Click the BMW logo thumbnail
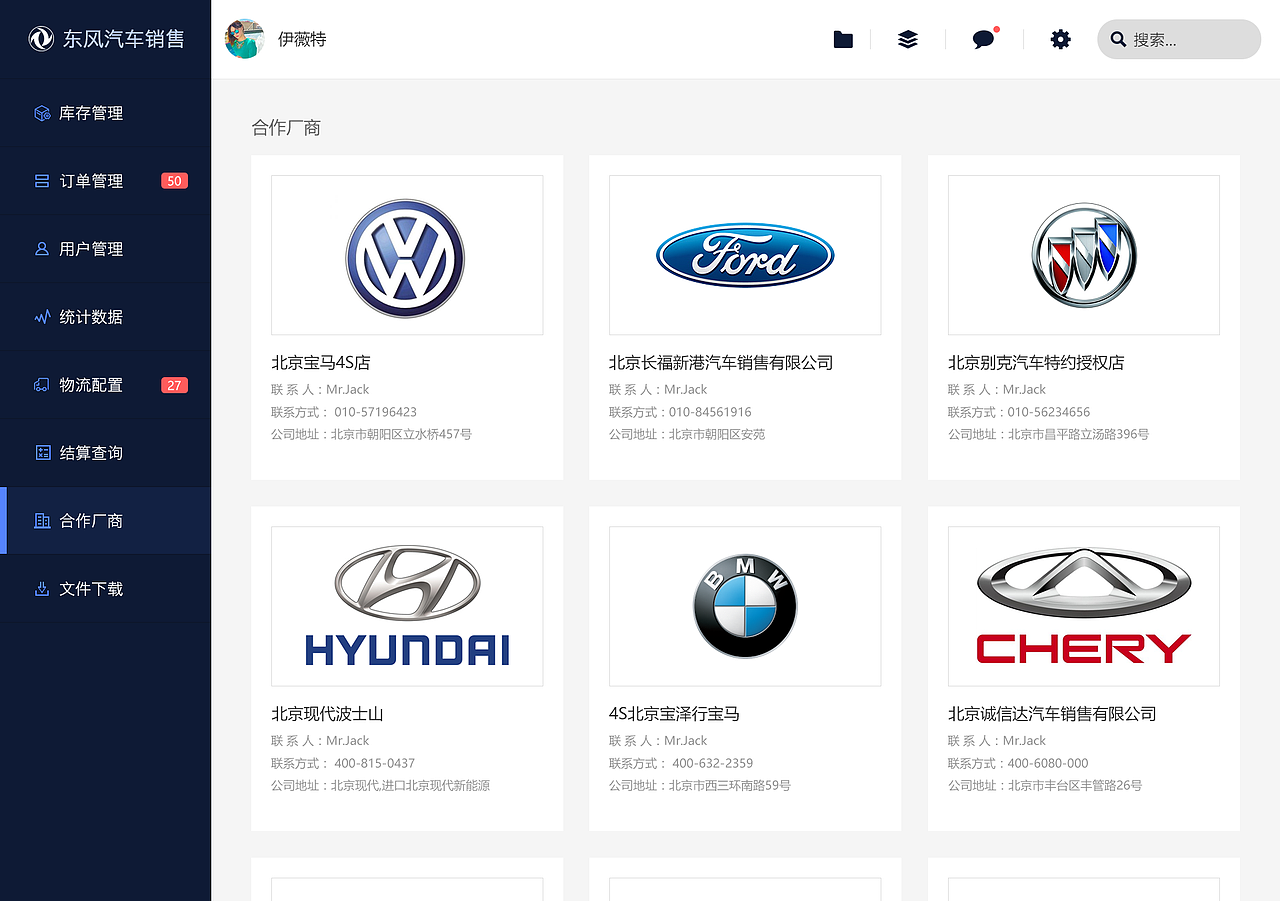This screenshot has width=1280, height=901. tap(745, 606)
